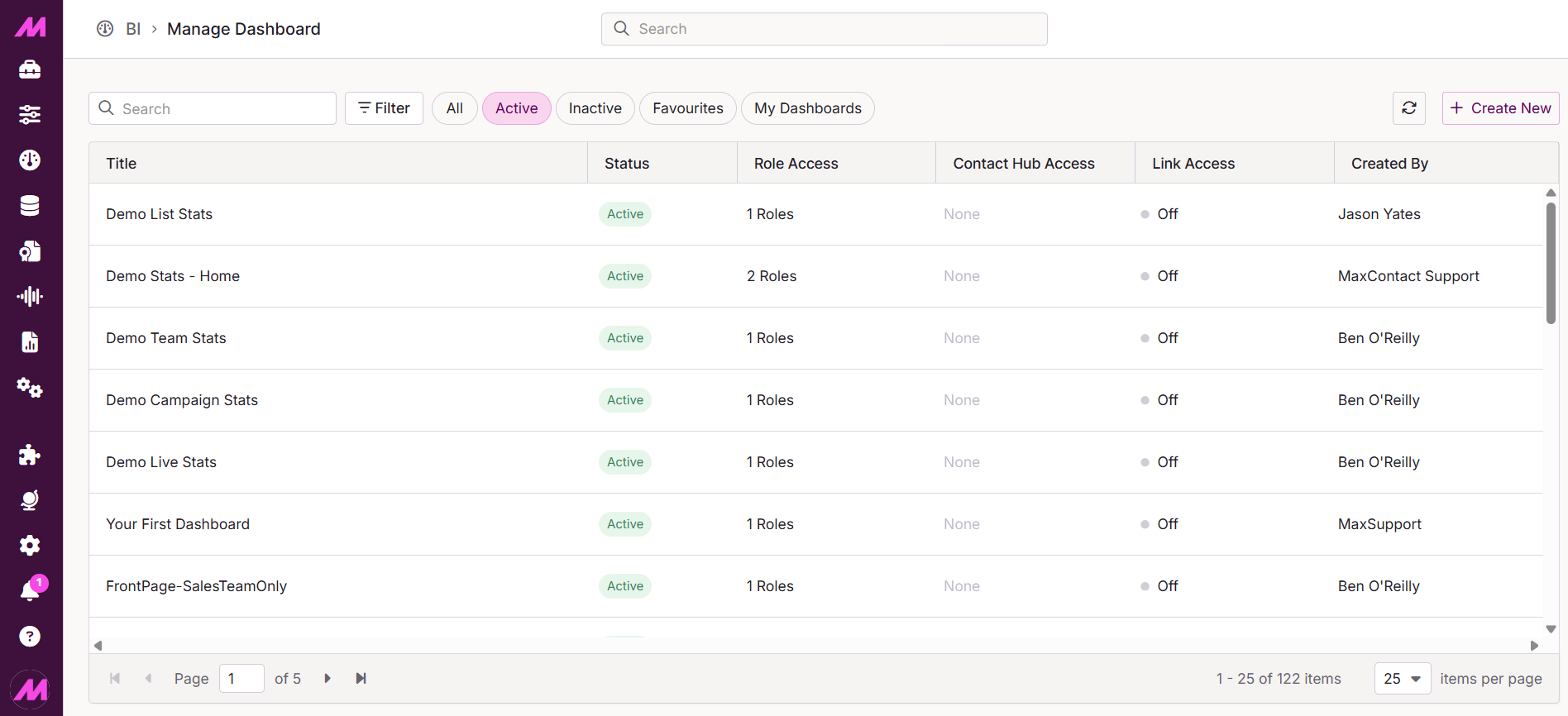Screen dimensions: 1568x716
Task: Open the items per page dropdown
Action: click(1402, 679)
